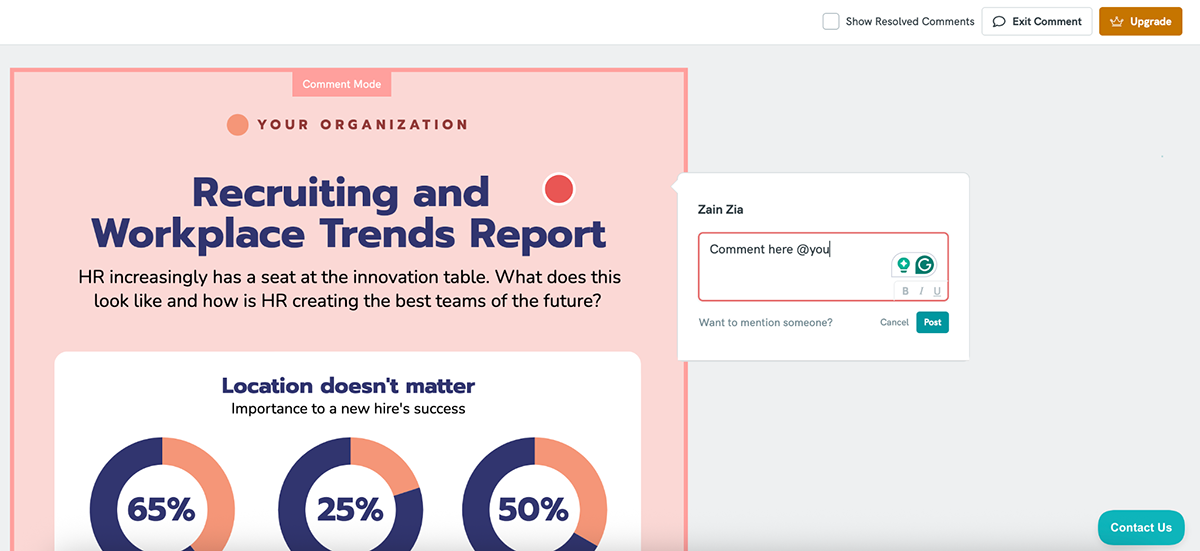Viewport: 1200px width, 551px height.
Task: Click the HR innovation table paragraph text
Action: click(x=349, y=288)
